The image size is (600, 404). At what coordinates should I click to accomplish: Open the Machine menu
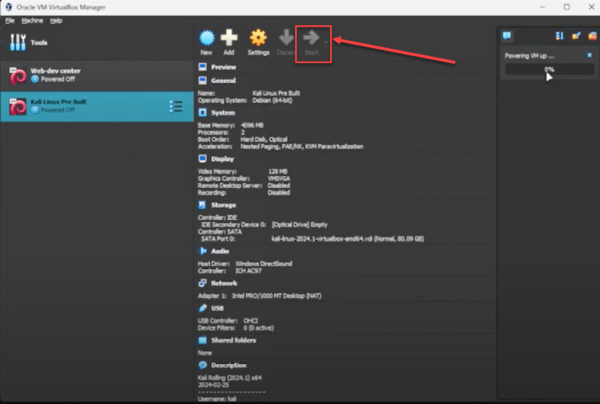pos(30,20)
